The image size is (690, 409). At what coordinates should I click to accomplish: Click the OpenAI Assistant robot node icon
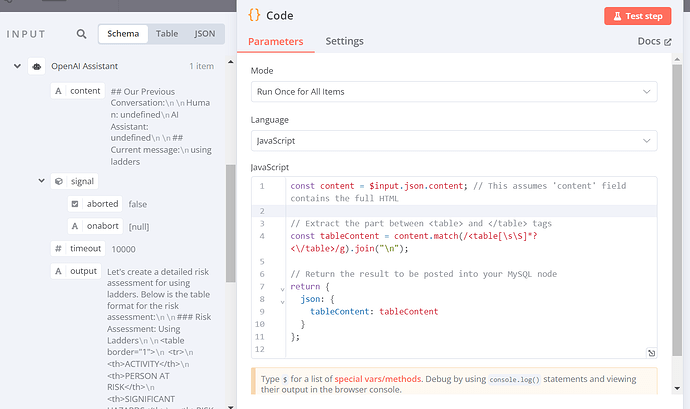click(37, 66)
